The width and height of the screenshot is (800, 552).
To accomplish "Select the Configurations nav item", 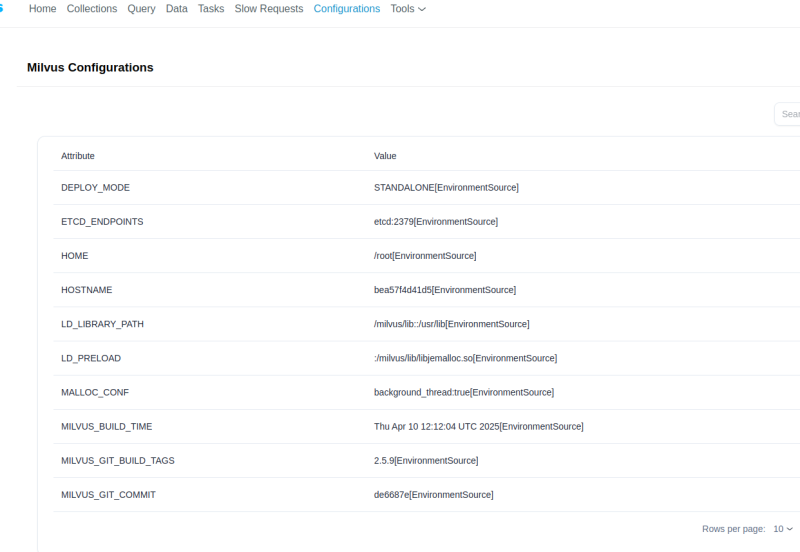I will 346,9.
